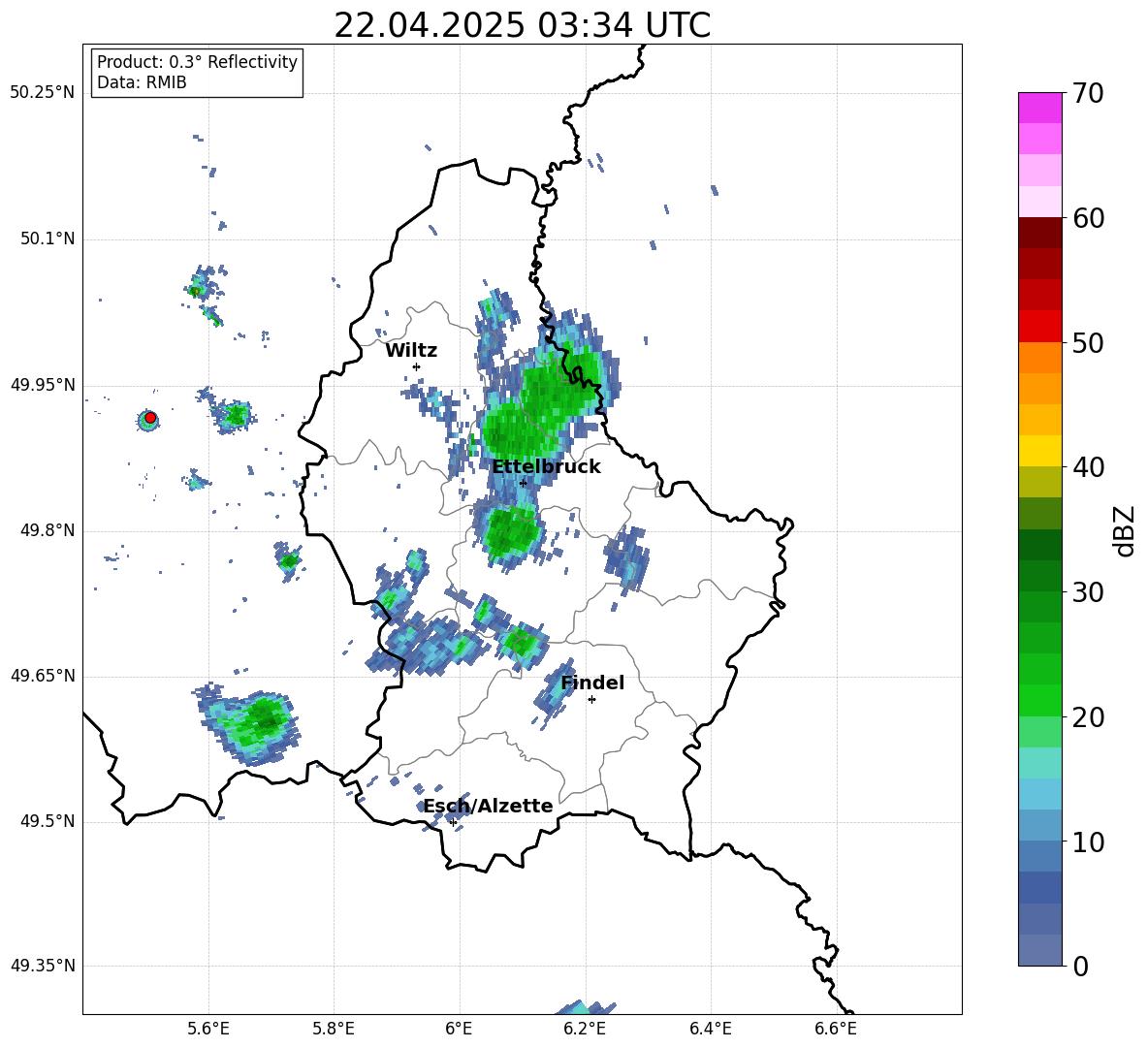Click the colorbar value 20
Screen dimensions: 1148x1048
tap(1089, 716)
